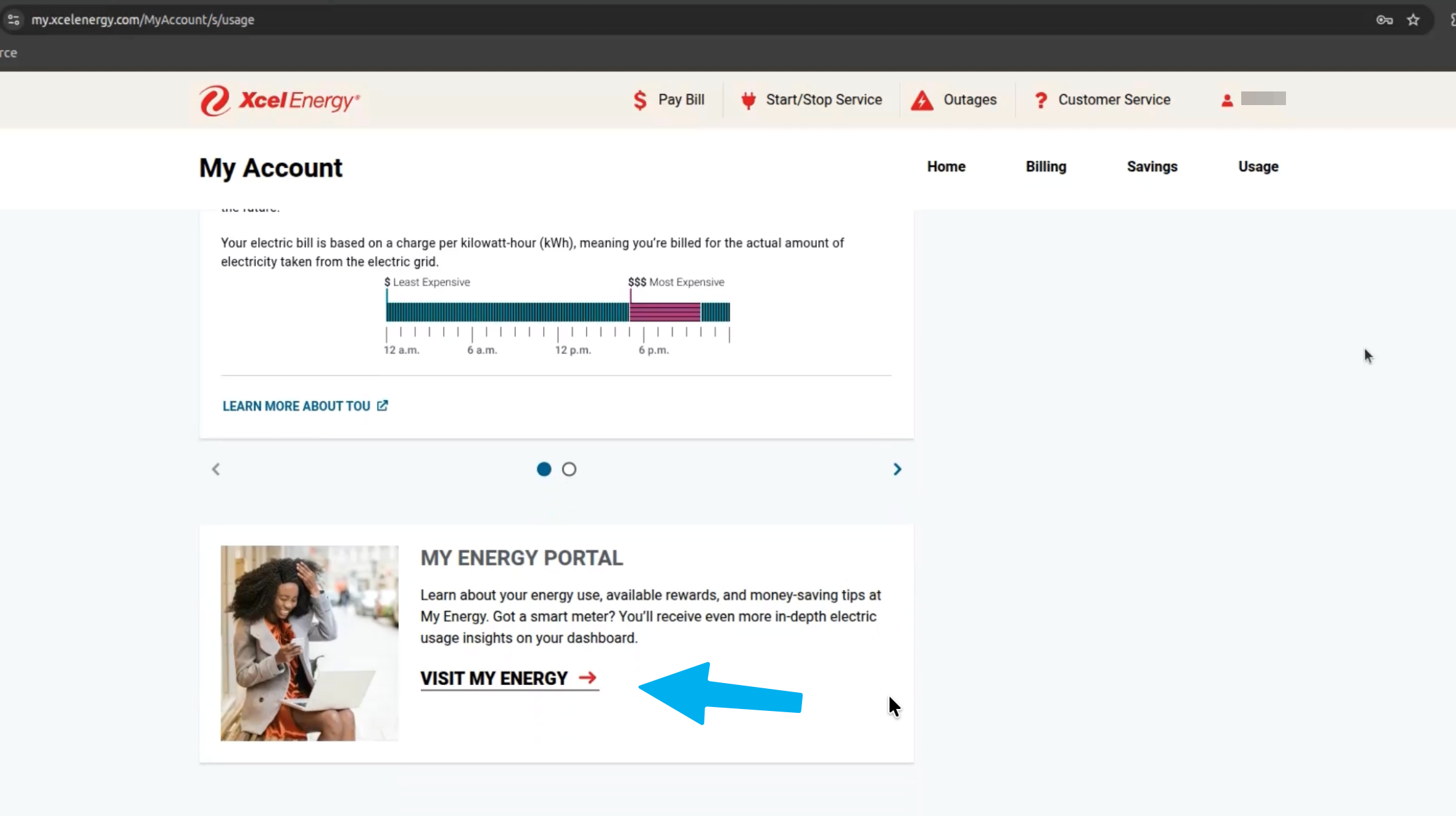Open the Outages link
The image size is (1456, 816).
tap(970, 100)
